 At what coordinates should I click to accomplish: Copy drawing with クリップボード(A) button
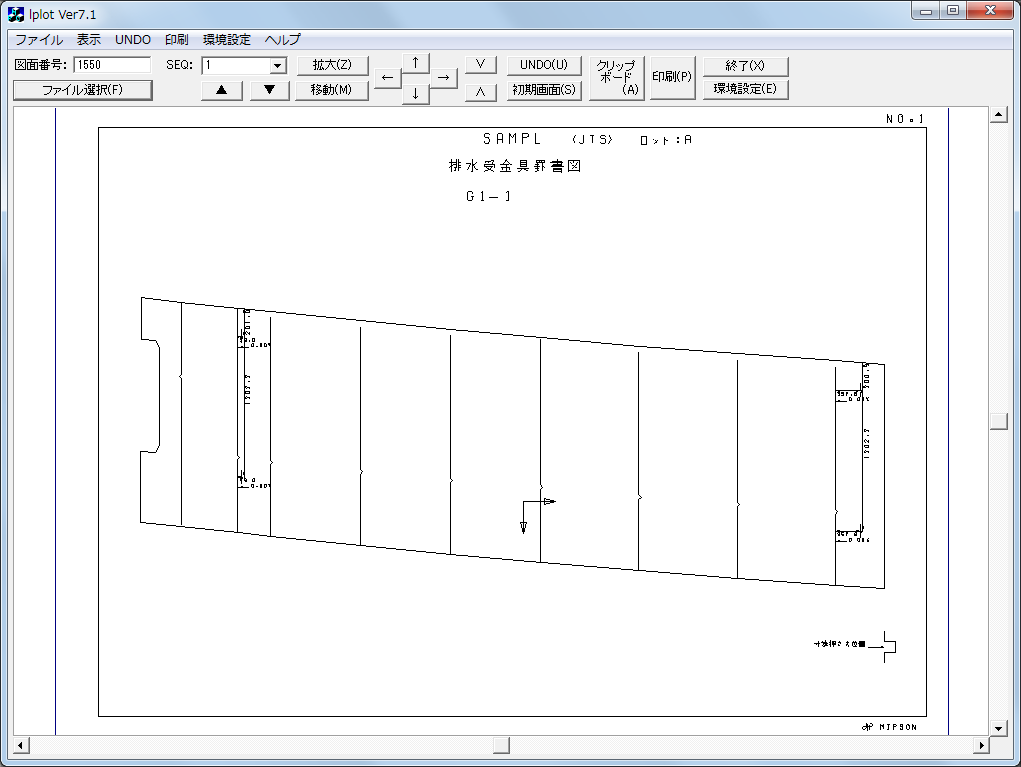click(616, 77)
